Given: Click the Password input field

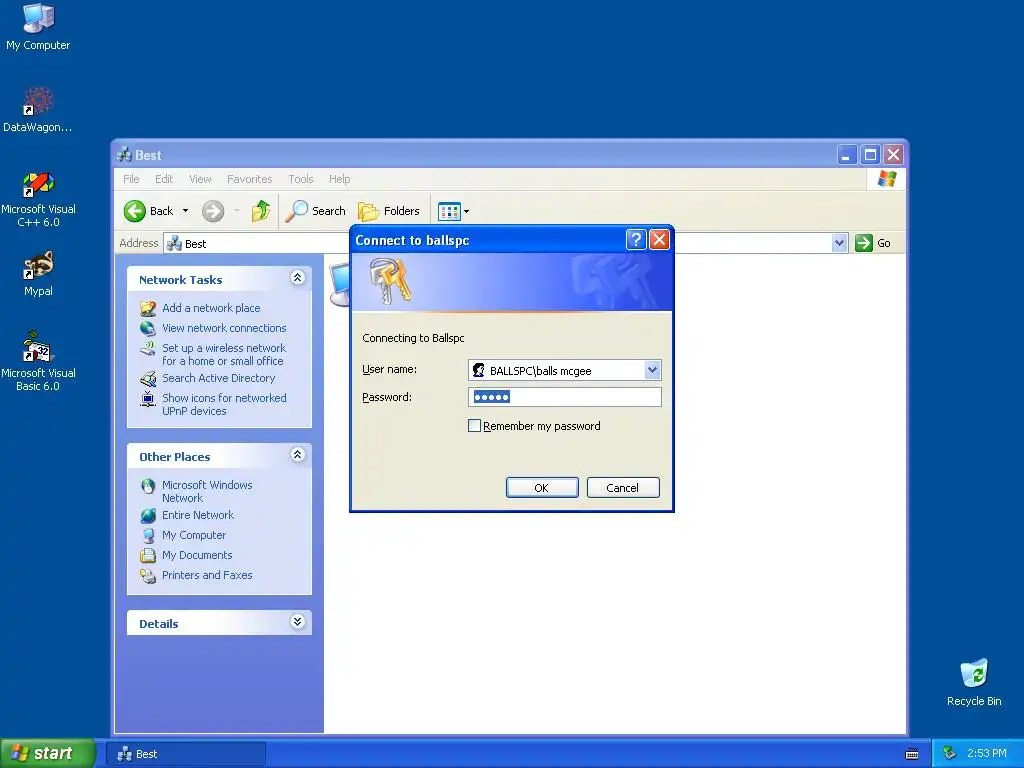Looking at the screenshot, I should [x=565, y=397].
